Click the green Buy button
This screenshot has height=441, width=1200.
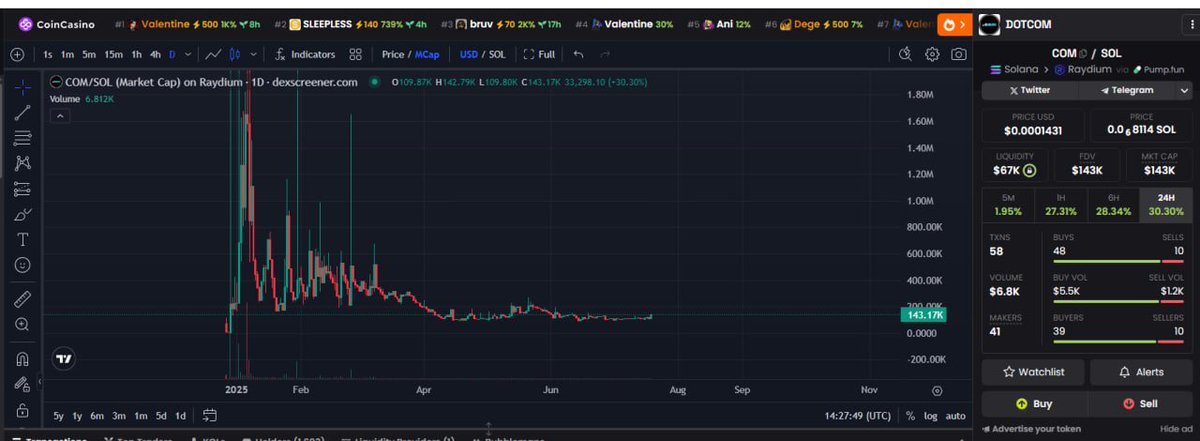[1033, 404]
